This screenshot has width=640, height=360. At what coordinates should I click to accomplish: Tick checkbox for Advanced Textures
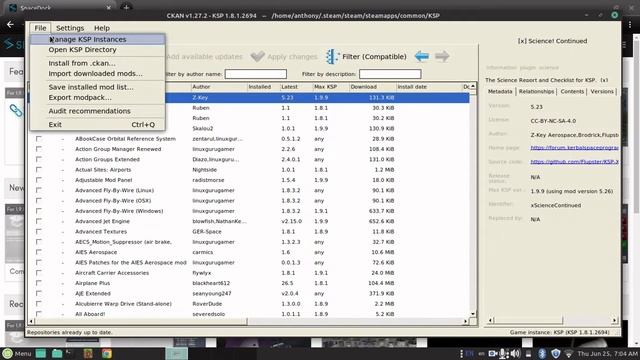pos(39,231)
